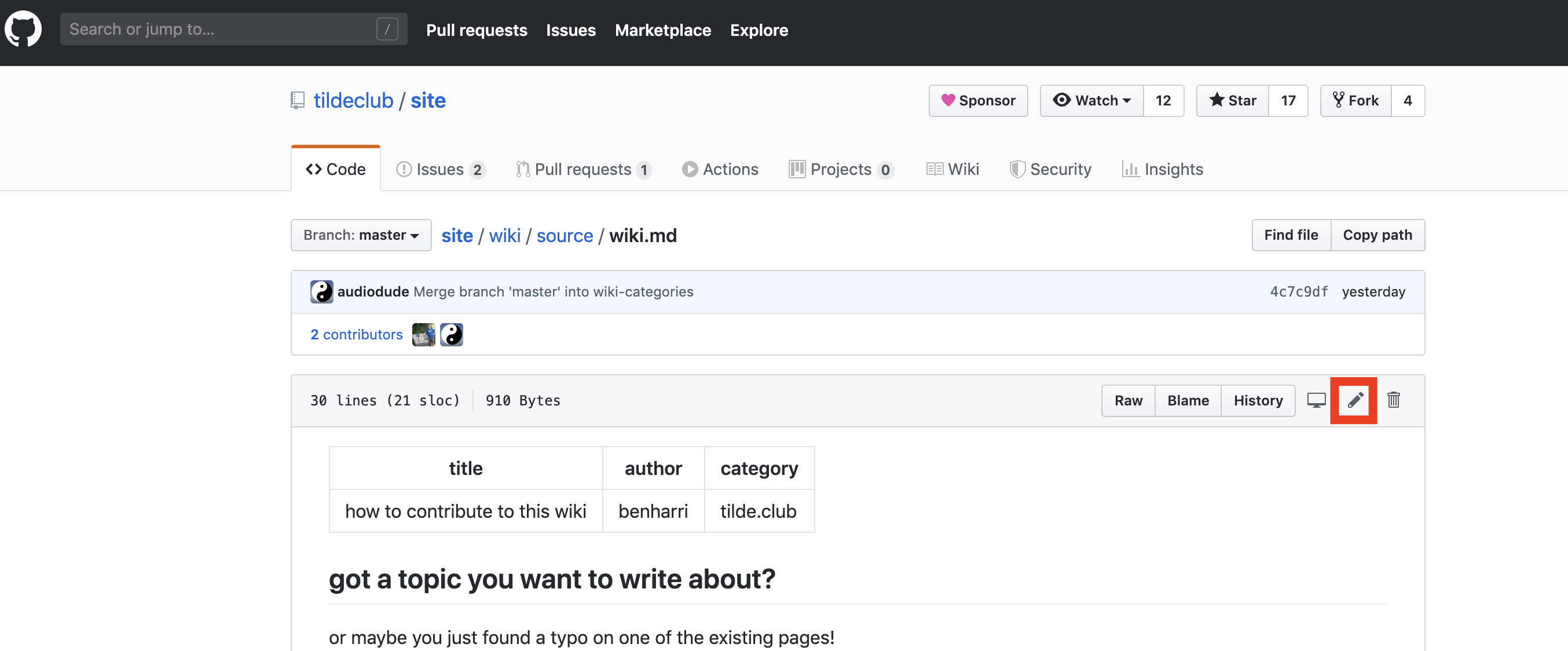This screenshot has height=651, width=1568.
Task: Open the tildeclub organization link
Action: [x=354, y=100]
